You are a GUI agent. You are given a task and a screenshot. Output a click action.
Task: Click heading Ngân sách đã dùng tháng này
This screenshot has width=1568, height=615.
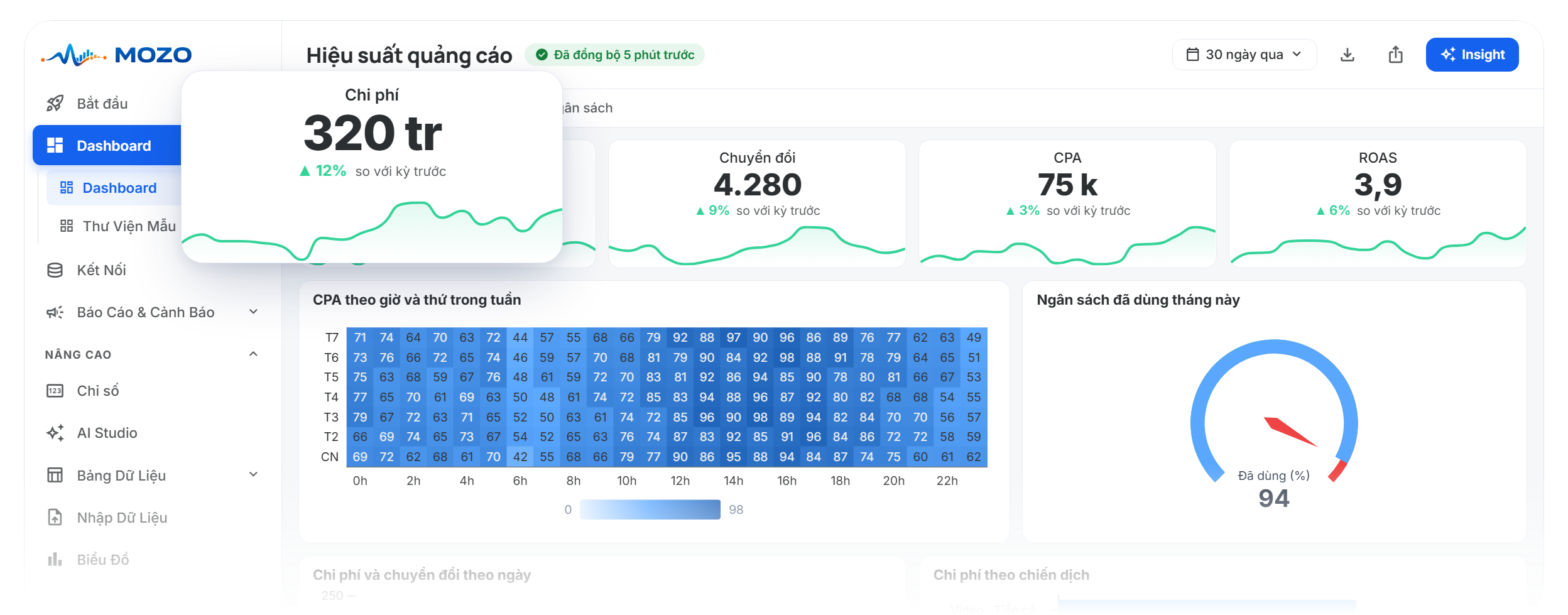(1138, 300)
